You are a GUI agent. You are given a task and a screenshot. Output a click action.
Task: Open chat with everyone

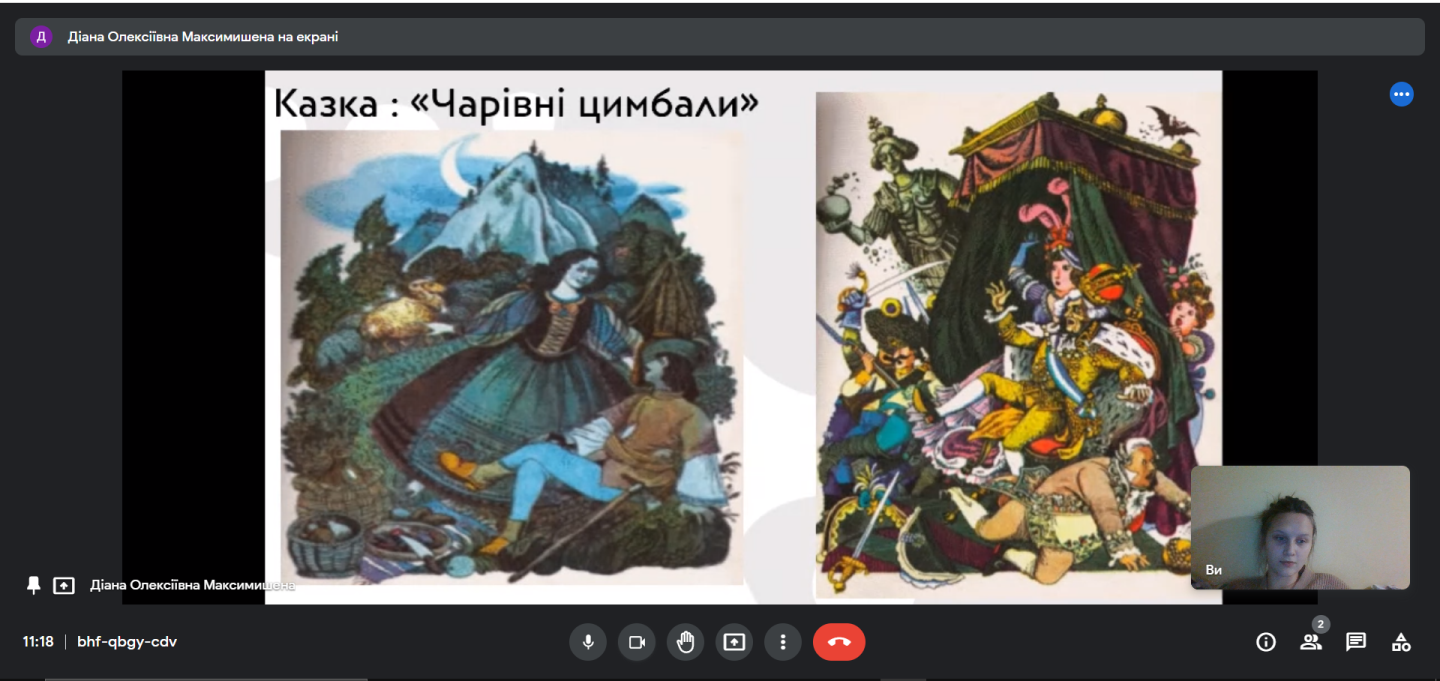[x=1356, y=642]
